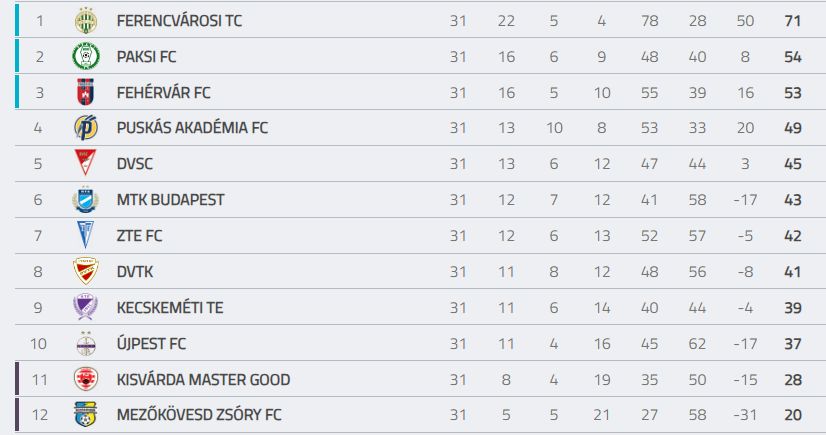Select the Puskás Akadémia FC logo
Viewport: 826px width, 435px height.
(x=85, y=127)
